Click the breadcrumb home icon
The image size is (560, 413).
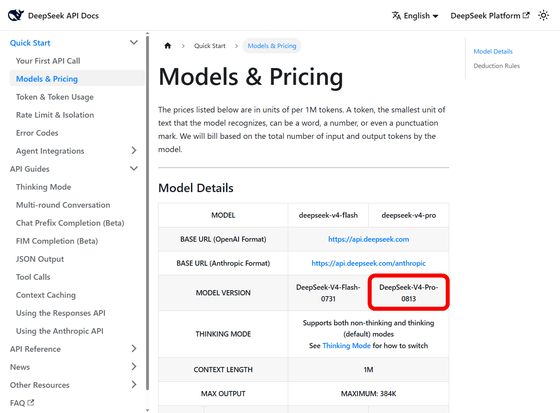pos(168,46)
